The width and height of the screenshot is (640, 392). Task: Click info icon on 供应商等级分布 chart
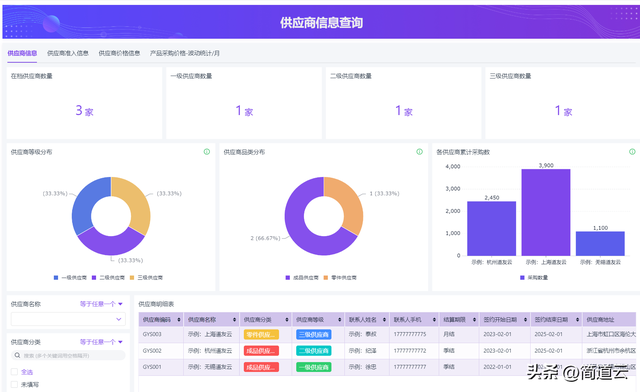pyautogui.click(x=207, y=152)
